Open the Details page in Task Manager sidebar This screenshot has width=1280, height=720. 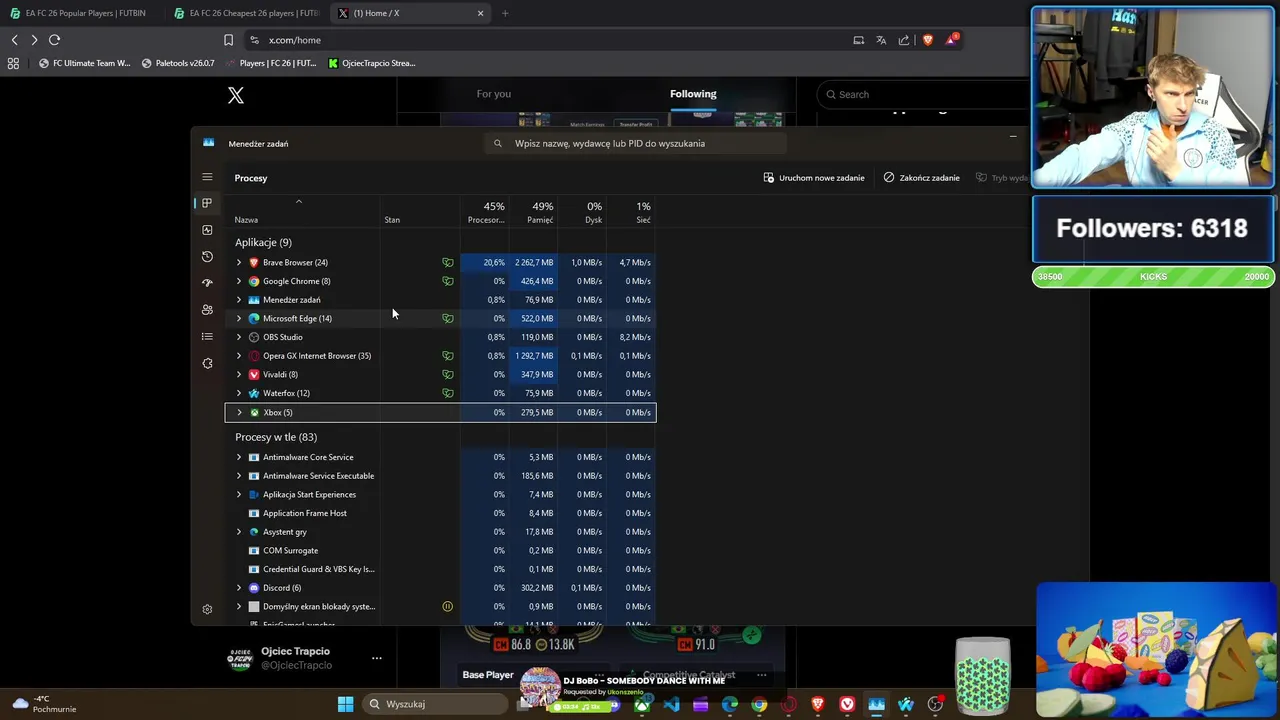tap(207, 336)
